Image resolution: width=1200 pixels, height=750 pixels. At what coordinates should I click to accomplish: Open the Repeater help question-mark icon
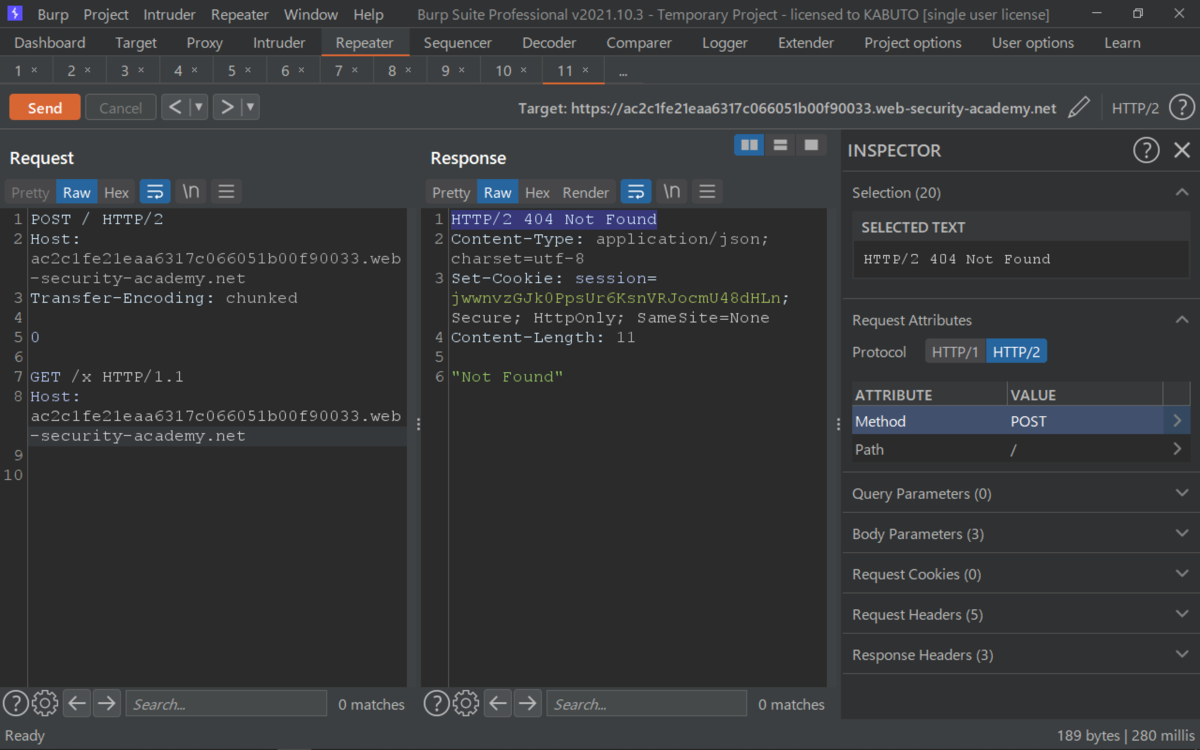click(1181, 108)
